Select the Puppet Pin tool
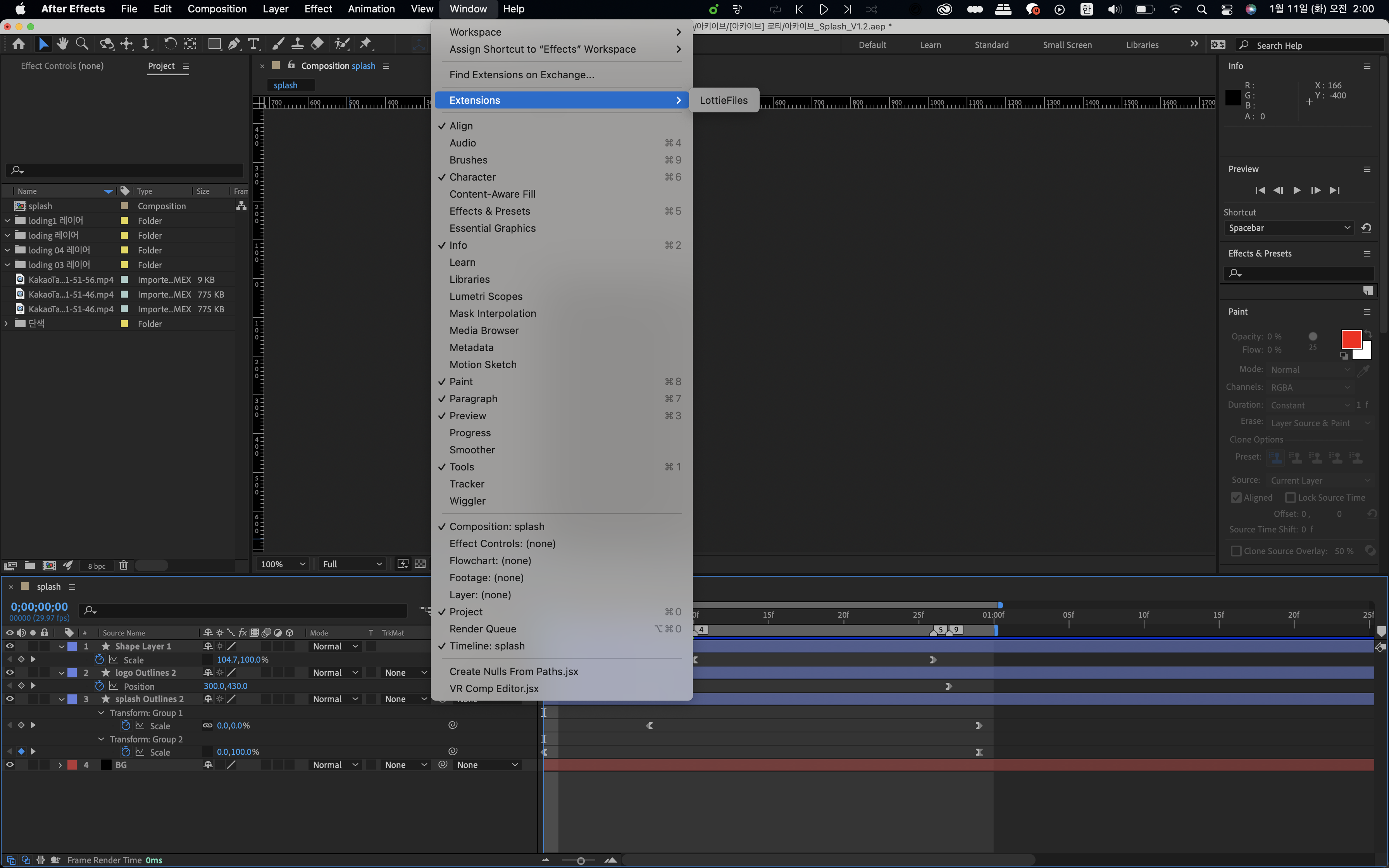This screenshot has height=868, width=1389. point(365,44)
